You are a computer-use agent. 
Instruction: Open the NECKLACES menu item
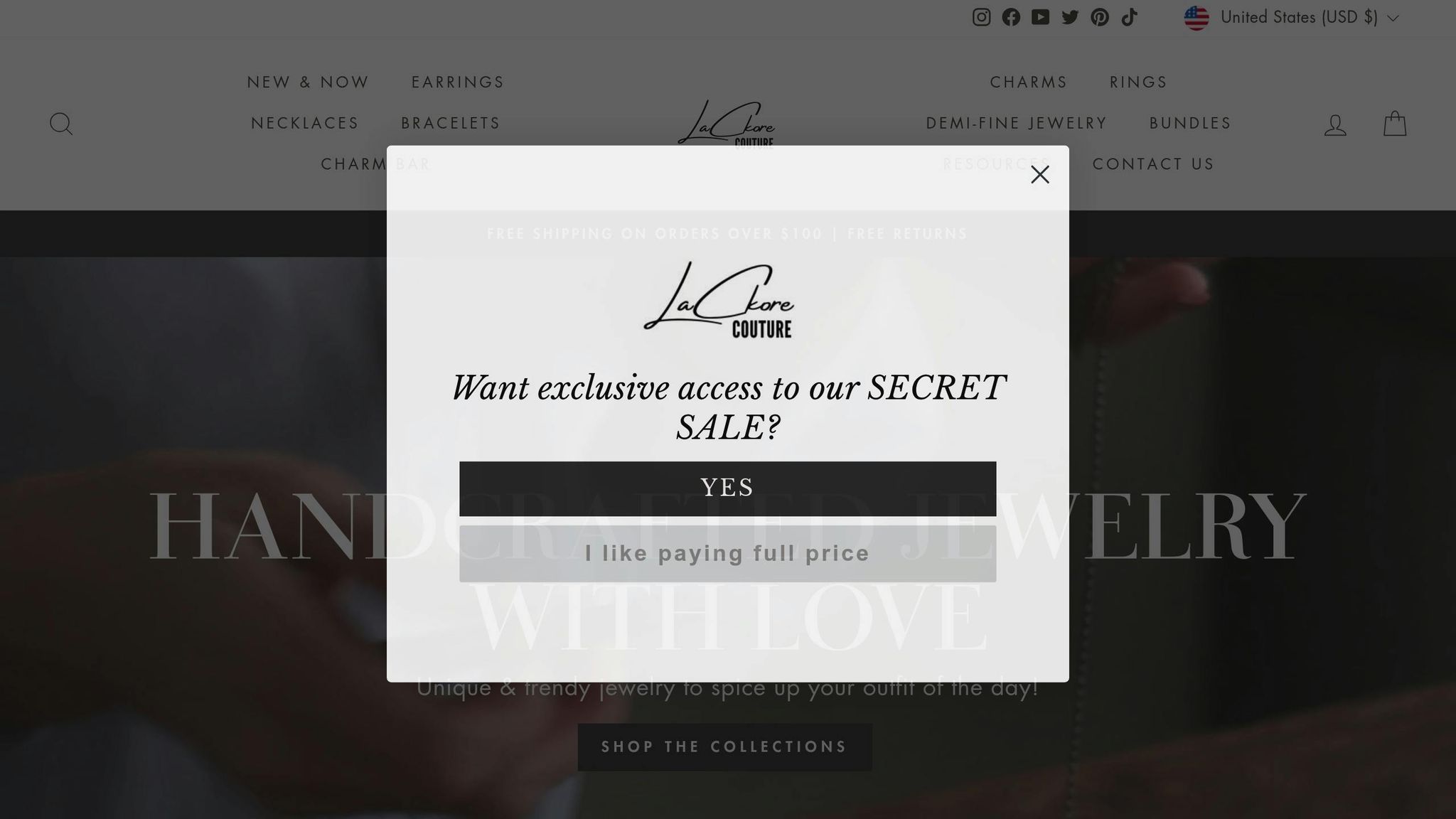(x=305, y=123)
